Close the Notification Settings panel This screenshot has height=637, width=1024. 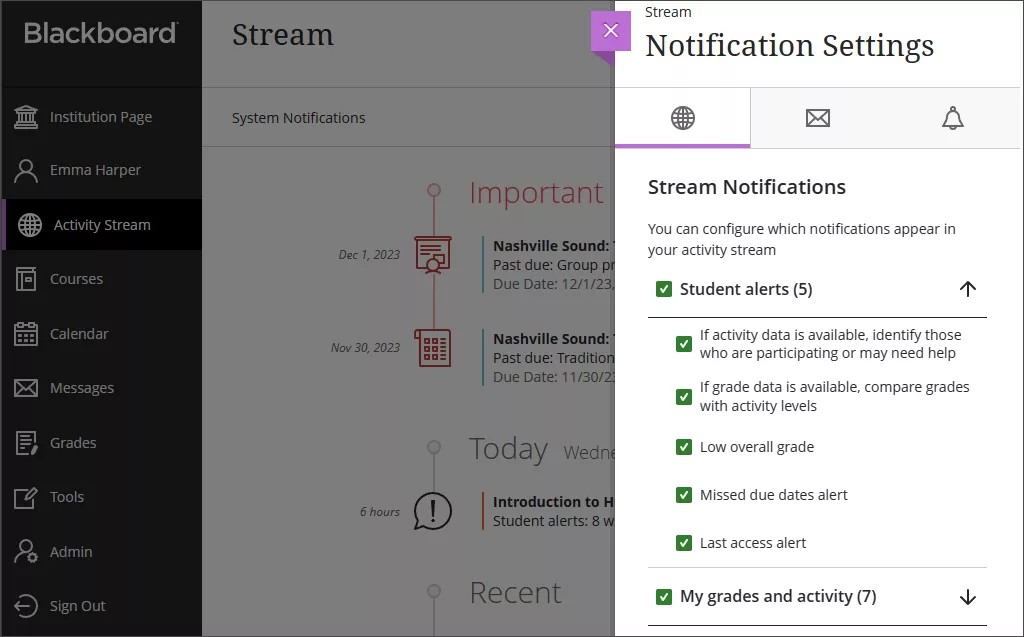click(x=611, y=30)
